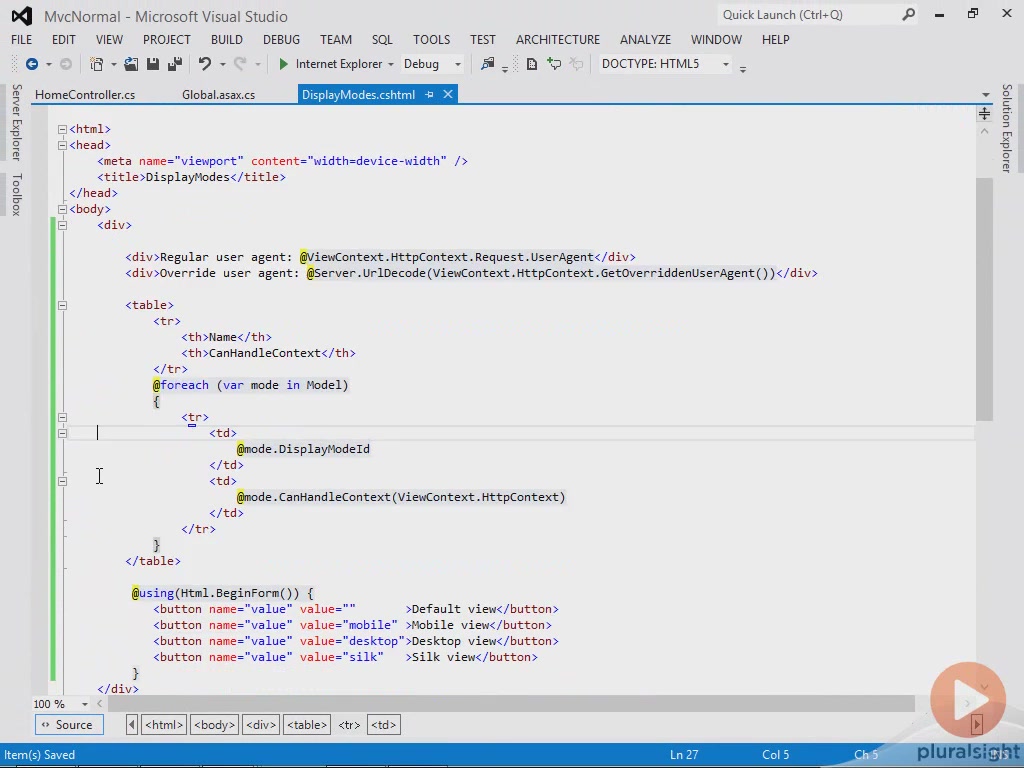Open the FILE menu
Image resolution: width=1024 pixels, height=768 pixels.
coord(22,40)
